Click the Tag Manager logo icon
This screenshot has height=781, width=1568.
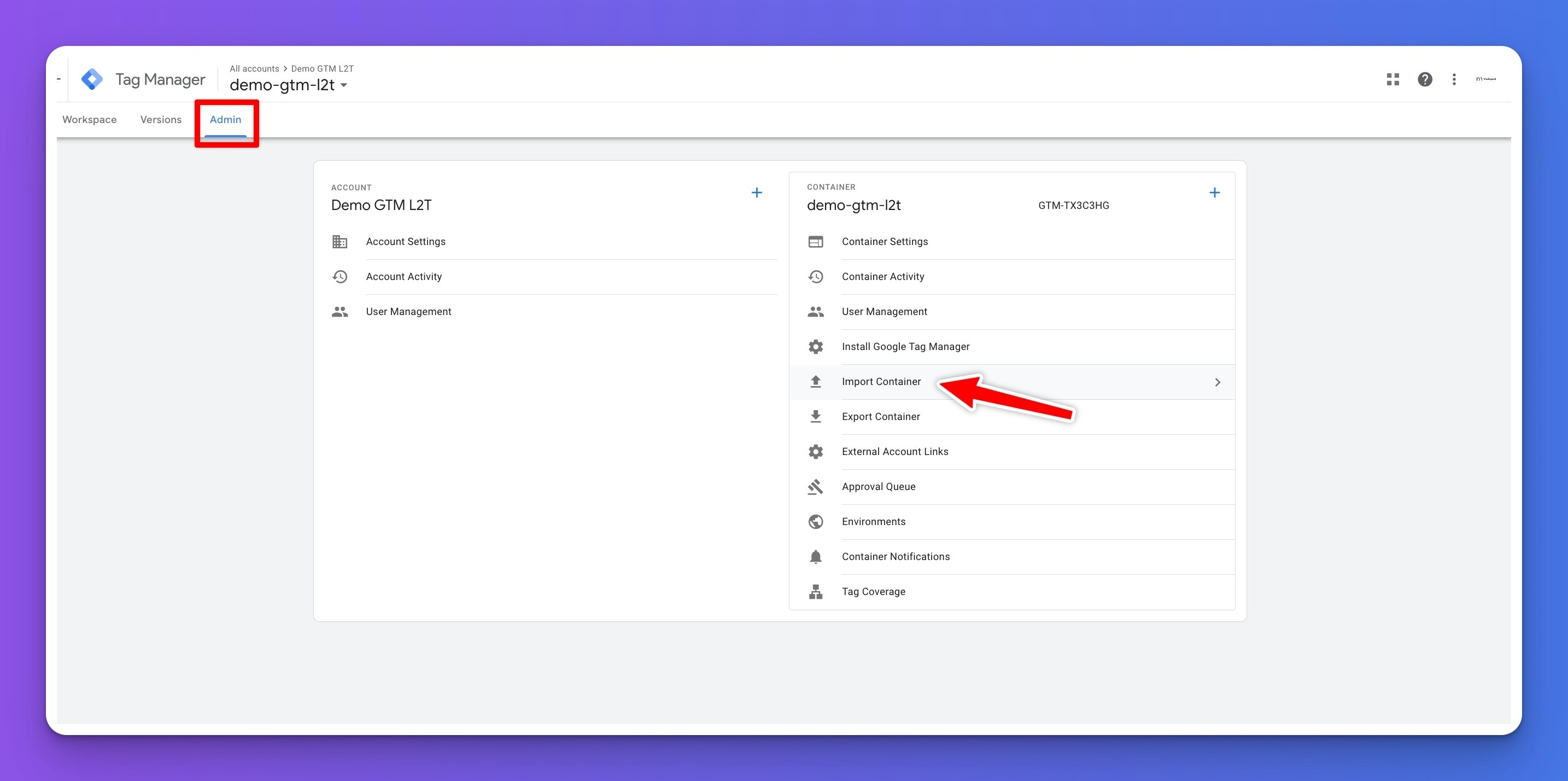[x=92, y=79]
